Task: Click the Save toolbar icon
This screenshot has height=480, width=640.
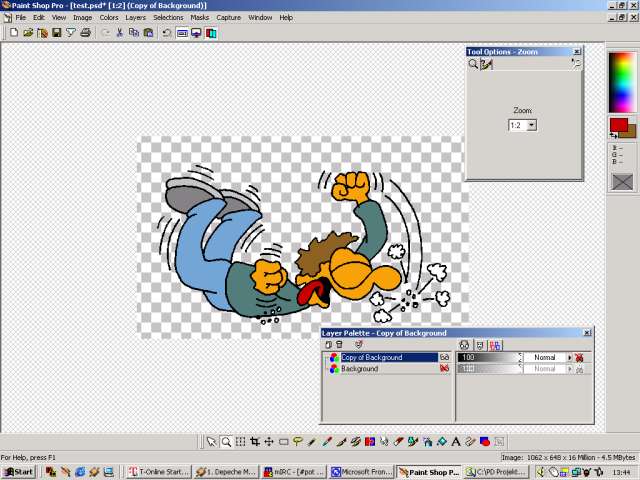Action: [56, 33]
